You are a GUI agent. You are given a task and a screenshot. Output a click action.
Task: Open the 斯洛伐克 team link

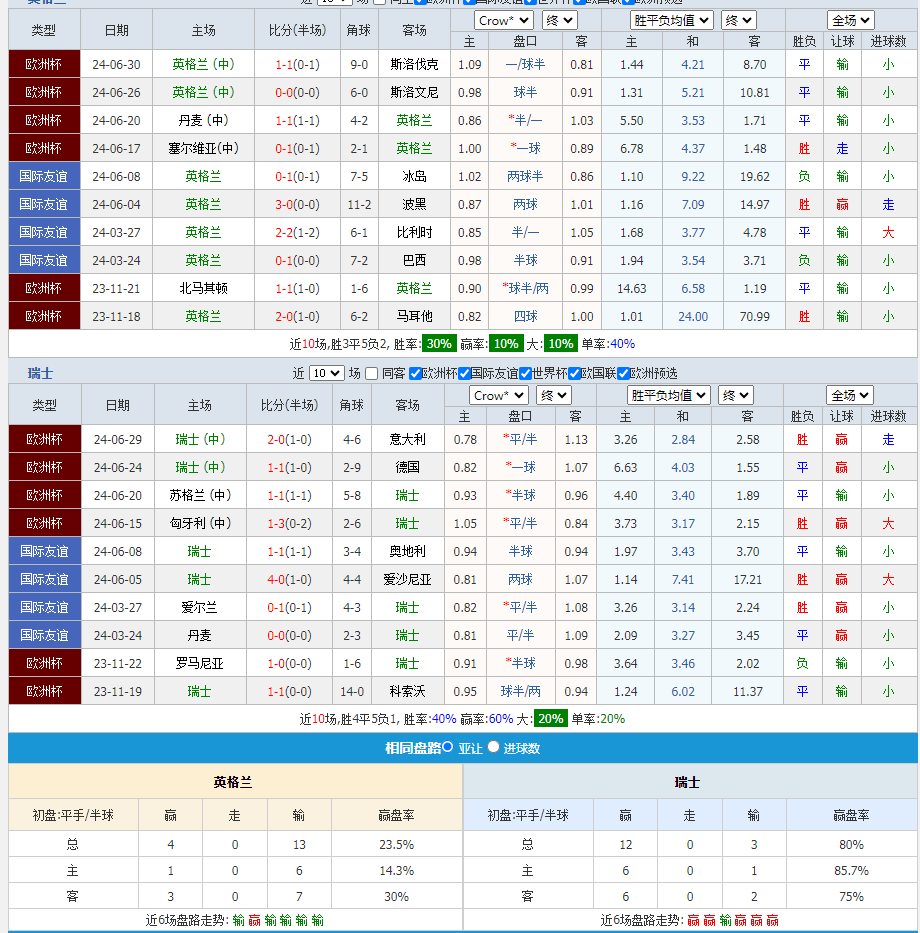point(414,64)
